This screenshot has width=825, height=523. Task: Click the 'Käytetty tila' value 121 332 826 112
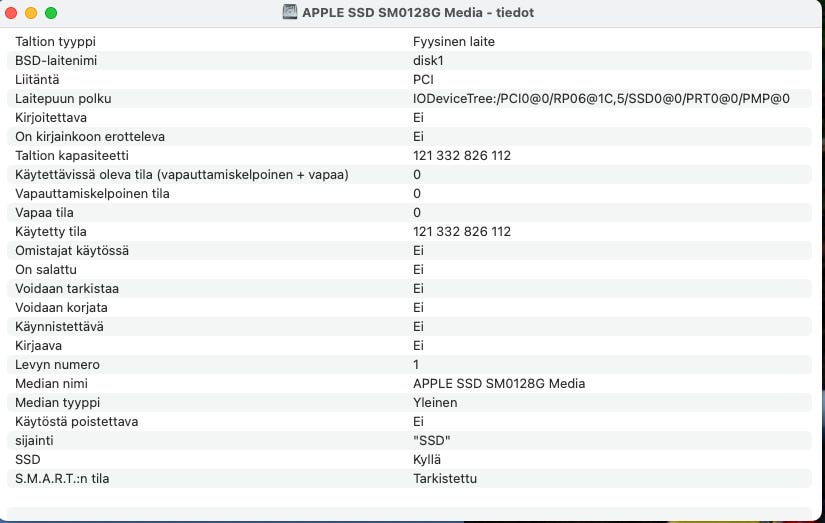pos(461,232)
